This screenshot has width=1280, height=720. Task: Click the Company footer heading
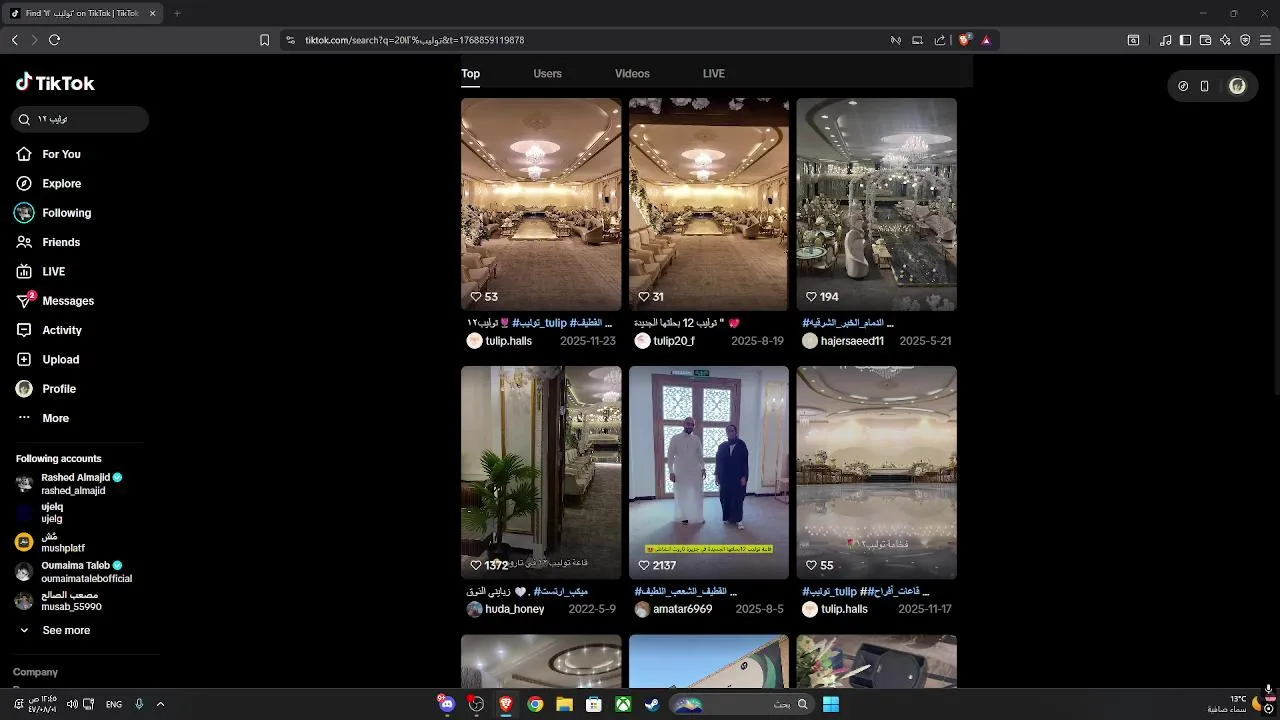[35, 672]
